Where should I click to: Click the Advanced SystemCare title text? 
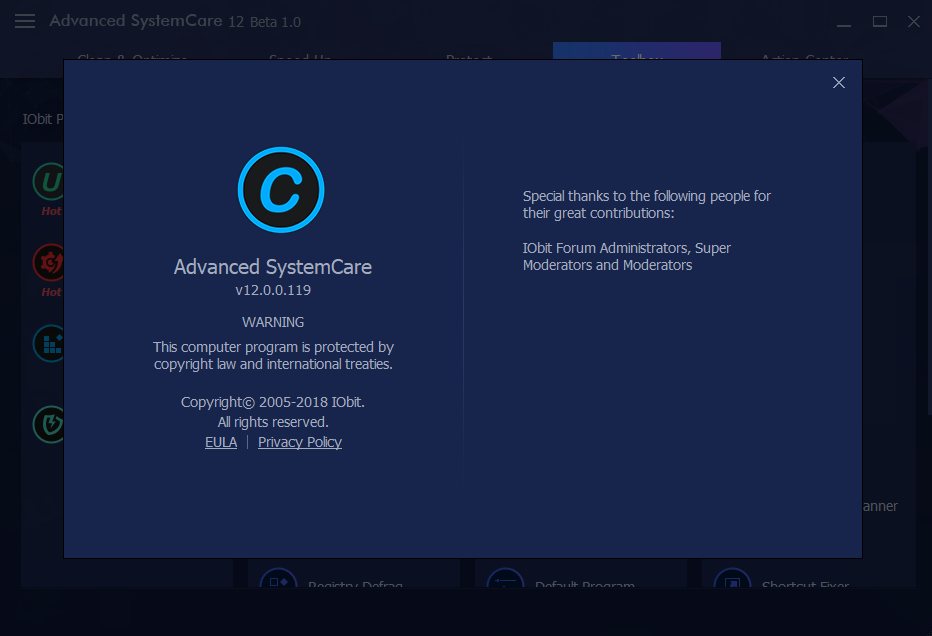tap(273, 267)
